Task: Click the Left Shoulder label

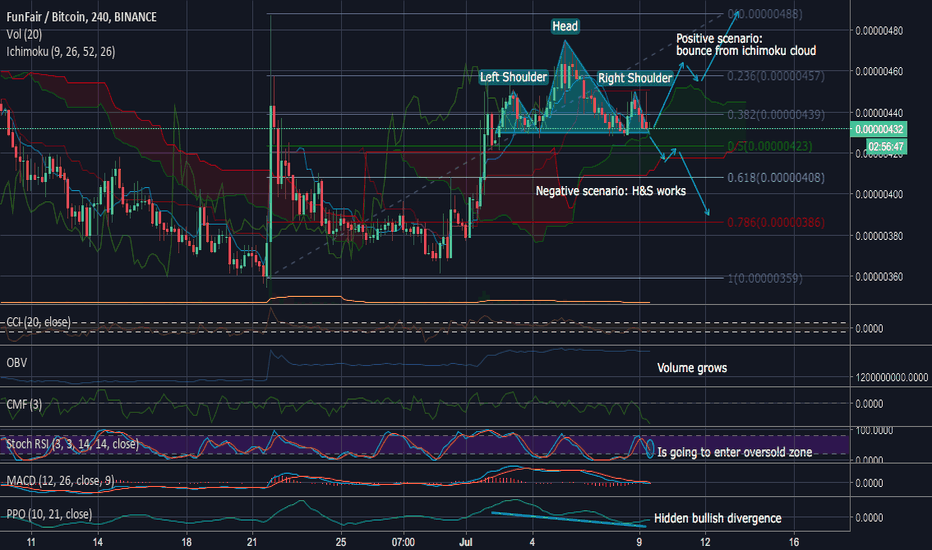Action: click(514, 77)
